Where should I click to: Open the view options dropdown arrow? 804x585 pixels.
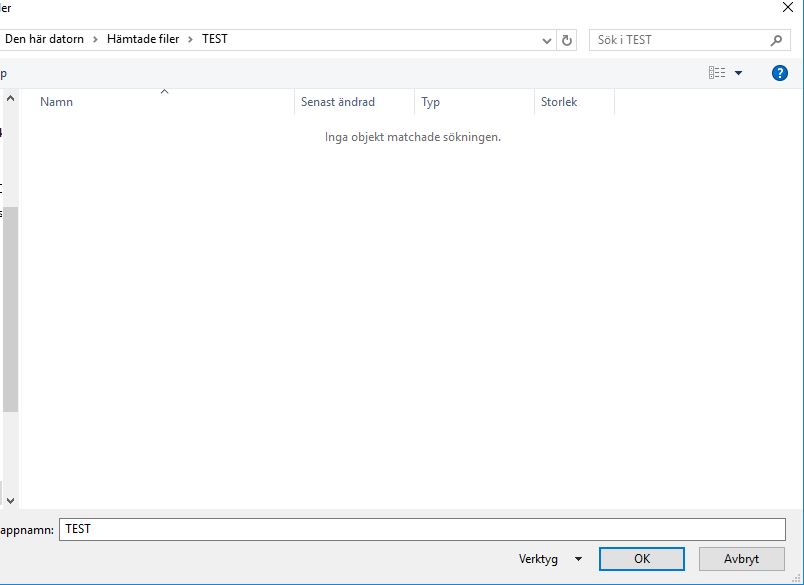(x=738, y=73)
